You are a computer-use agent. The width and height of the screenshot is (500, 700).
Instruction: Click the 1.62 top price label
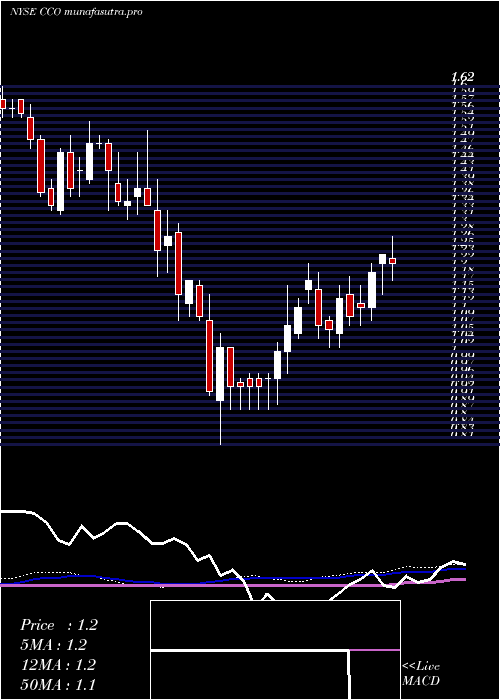(x=462, y=77)
